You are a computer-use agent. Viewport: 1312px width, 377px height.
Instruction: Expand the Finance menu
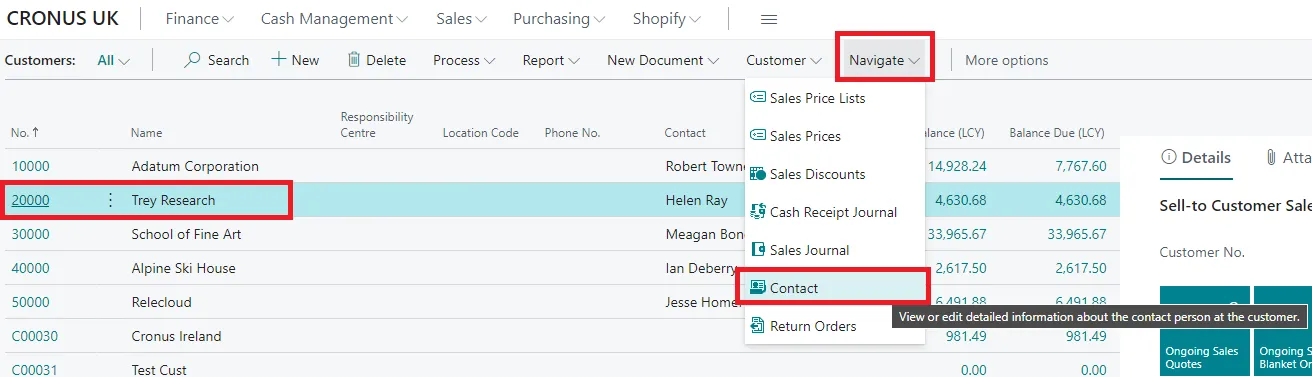pos(200,19)
